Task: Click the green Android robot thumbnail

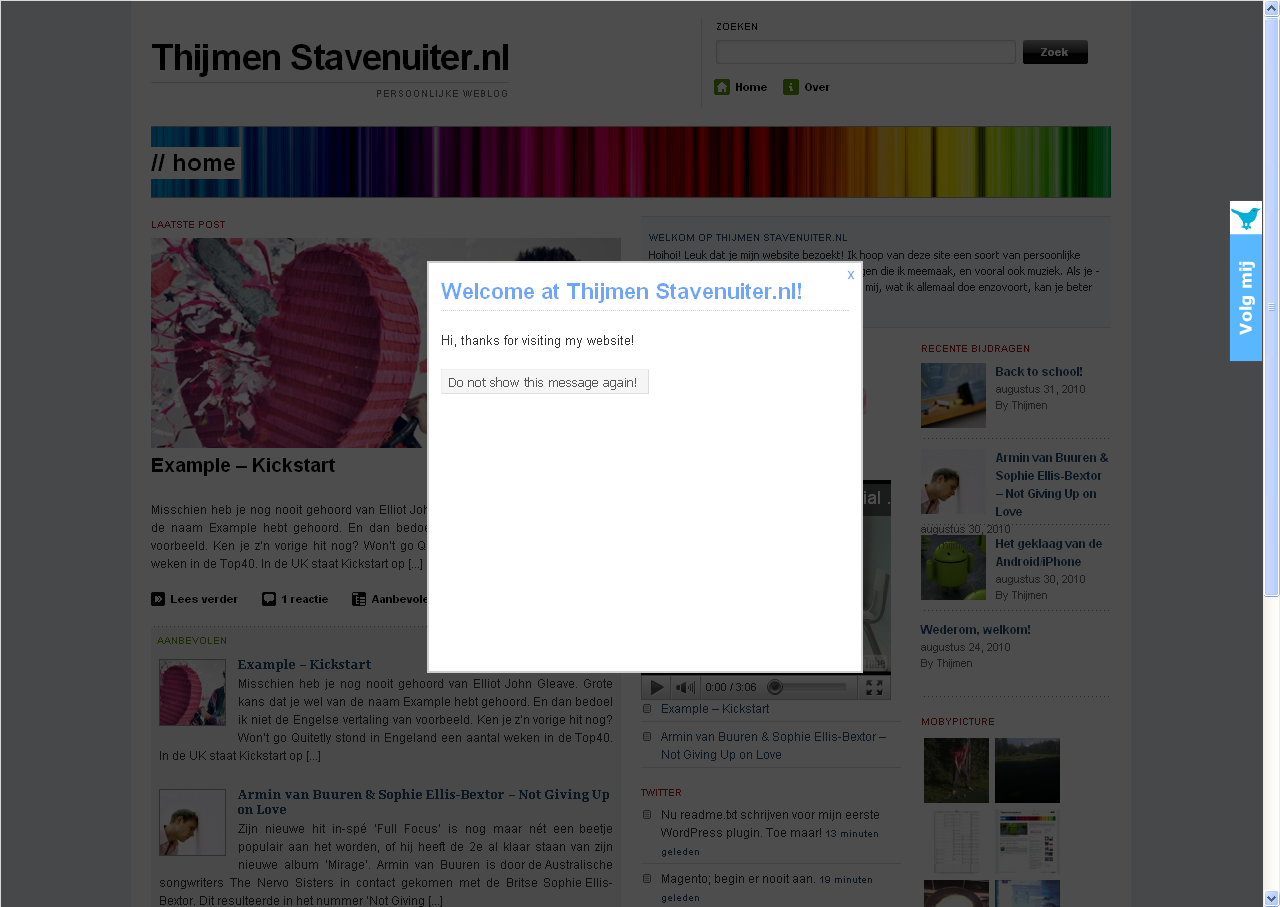Action: 953,567
